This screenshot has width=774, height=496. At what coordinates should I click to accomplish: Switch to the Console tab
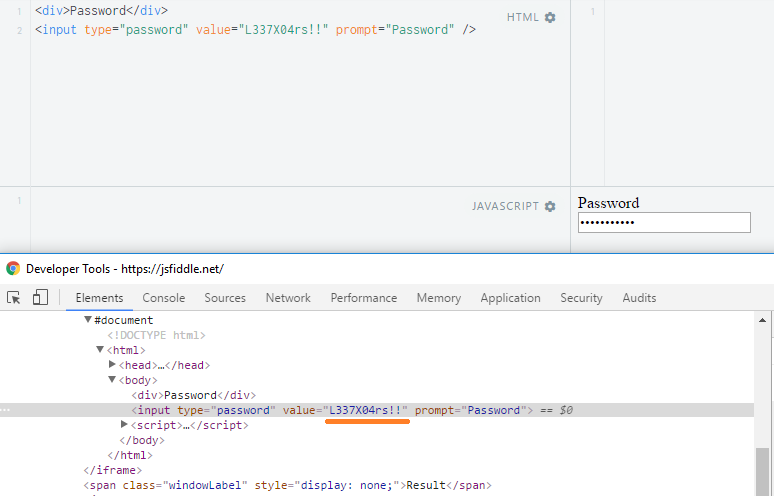tap(163, 298)
